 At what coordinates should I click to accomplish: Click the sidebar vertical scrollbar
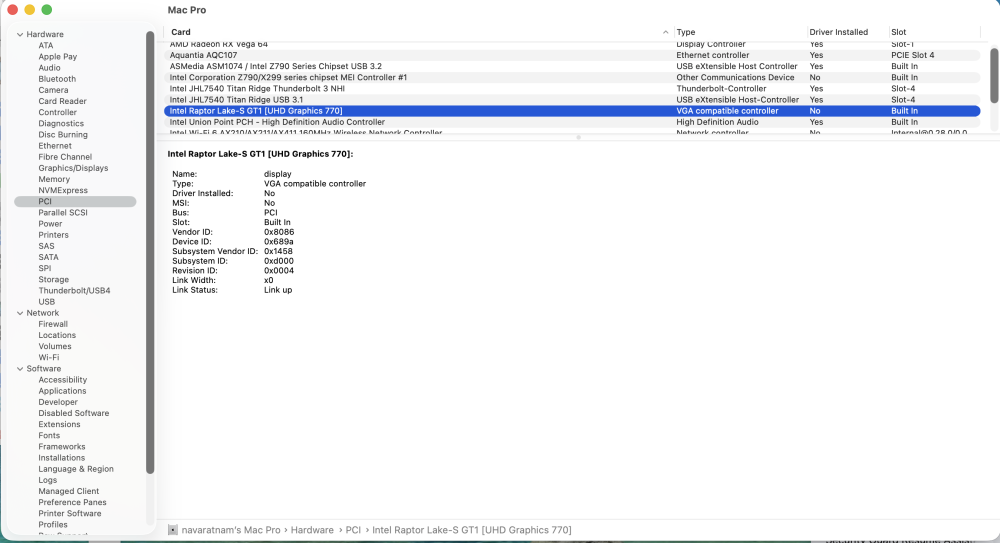point(150,252)
